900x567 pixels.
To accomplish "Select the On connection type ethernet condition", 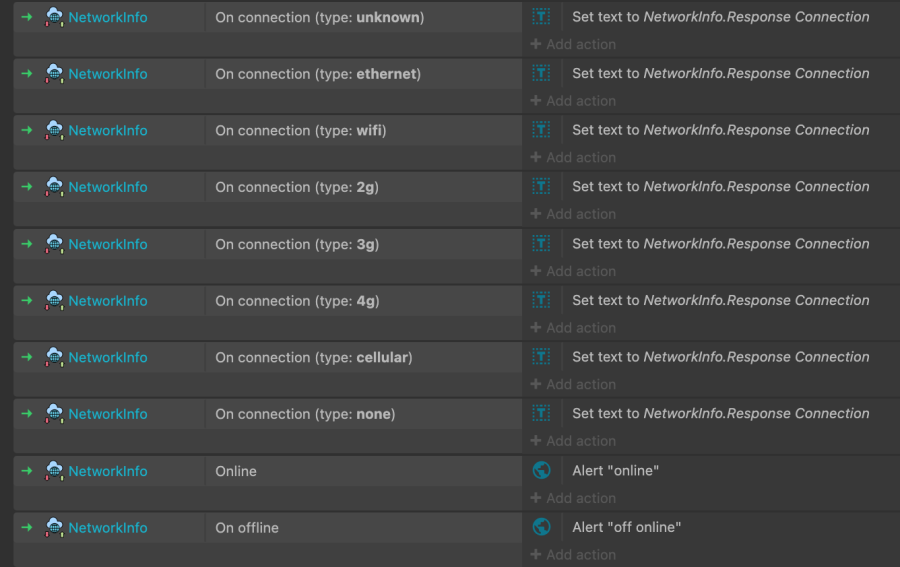I will point(318,74).
